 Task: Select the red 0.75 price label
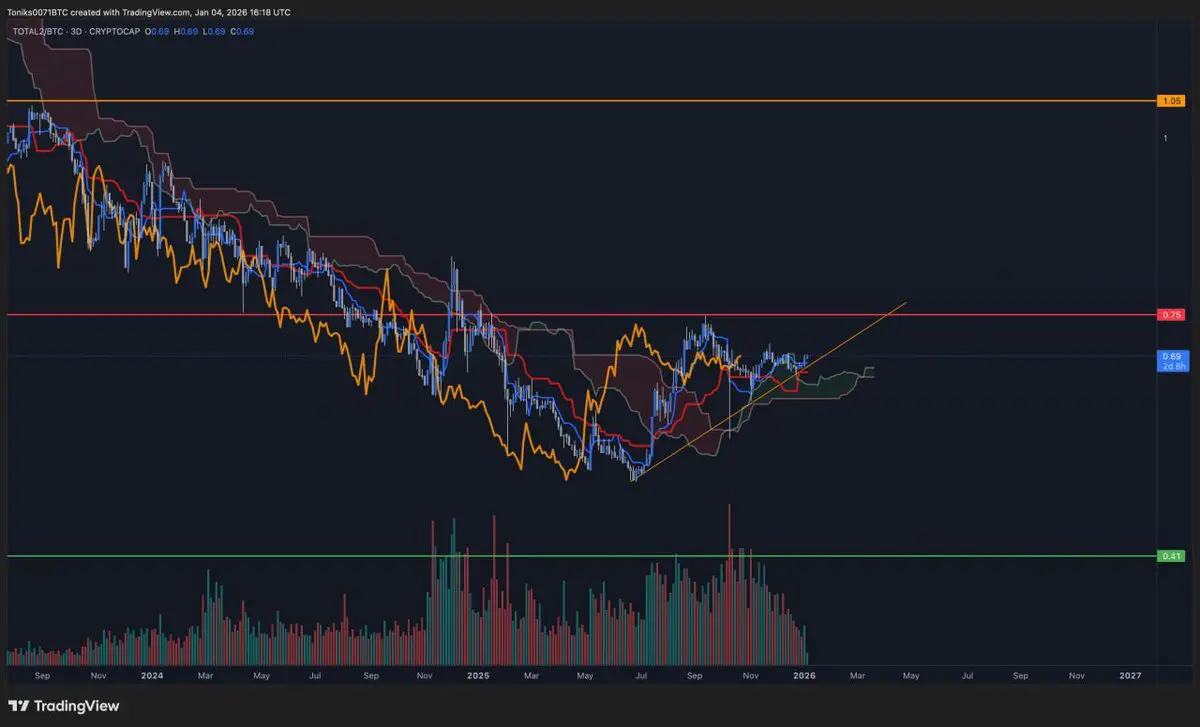pyautogui.click(x=1173, y=315)
